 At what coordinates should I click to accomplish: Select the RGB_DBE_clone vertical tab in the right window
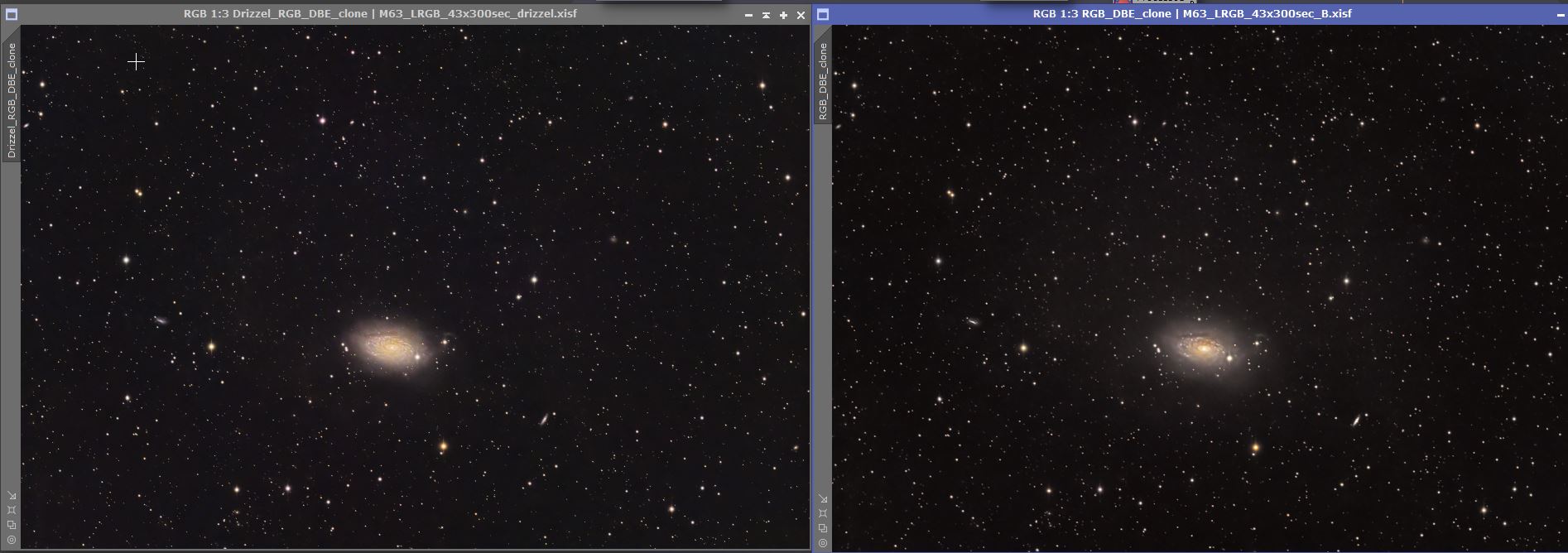pyautogui.click(x=823, y=82)
